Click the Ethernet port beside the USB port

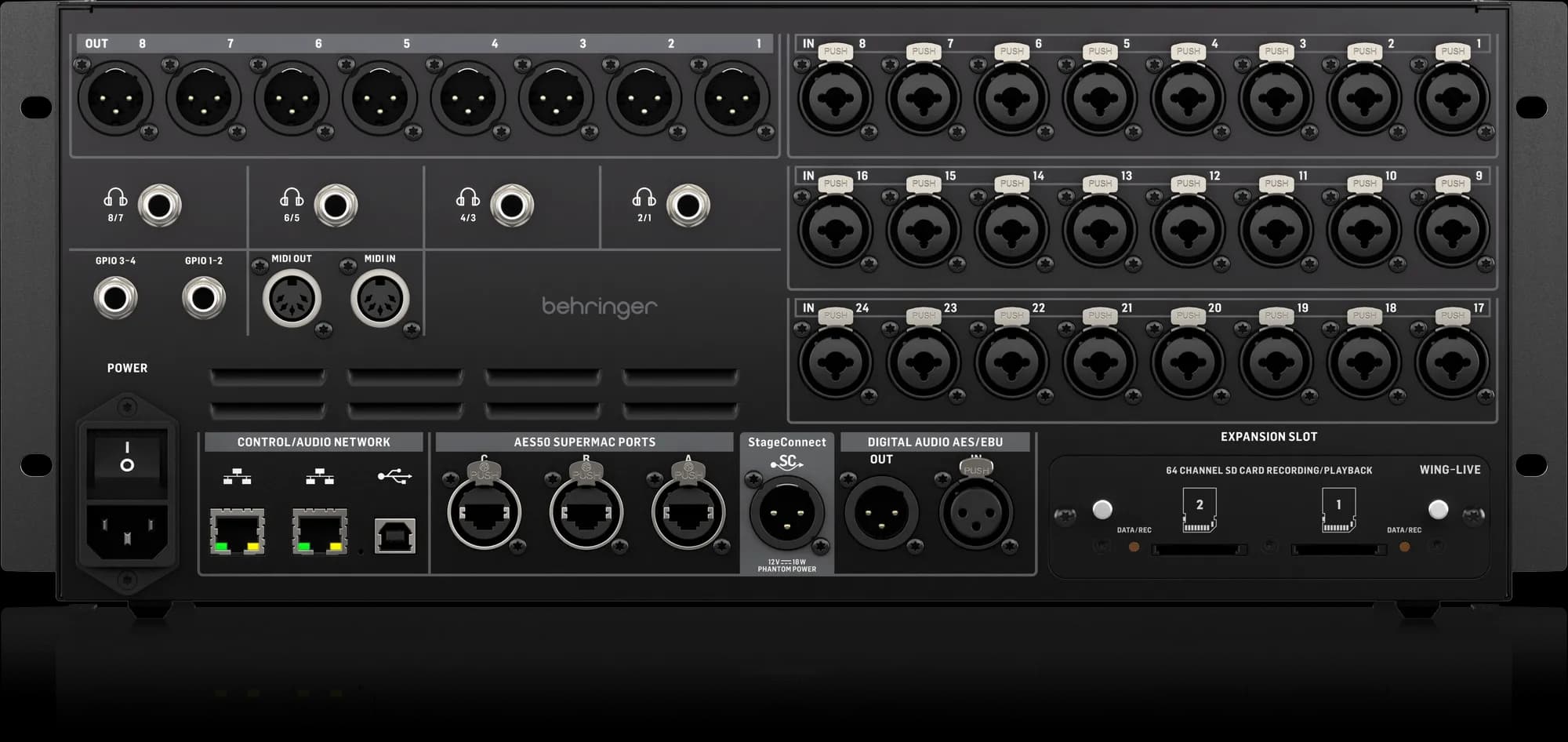click(x=320, y=531)
